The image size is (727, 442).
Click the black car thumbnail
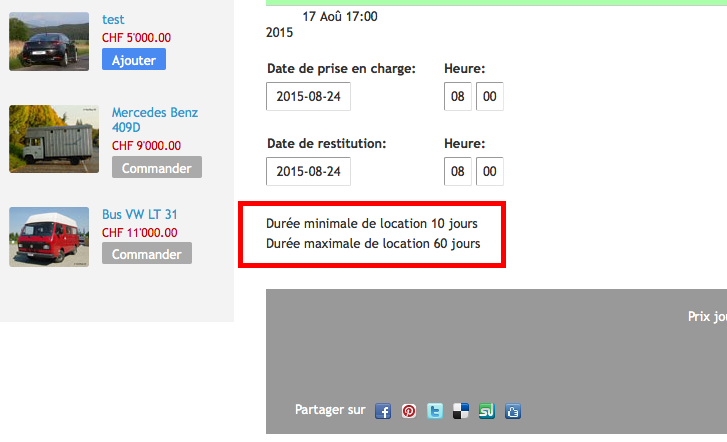click(49, 41)
